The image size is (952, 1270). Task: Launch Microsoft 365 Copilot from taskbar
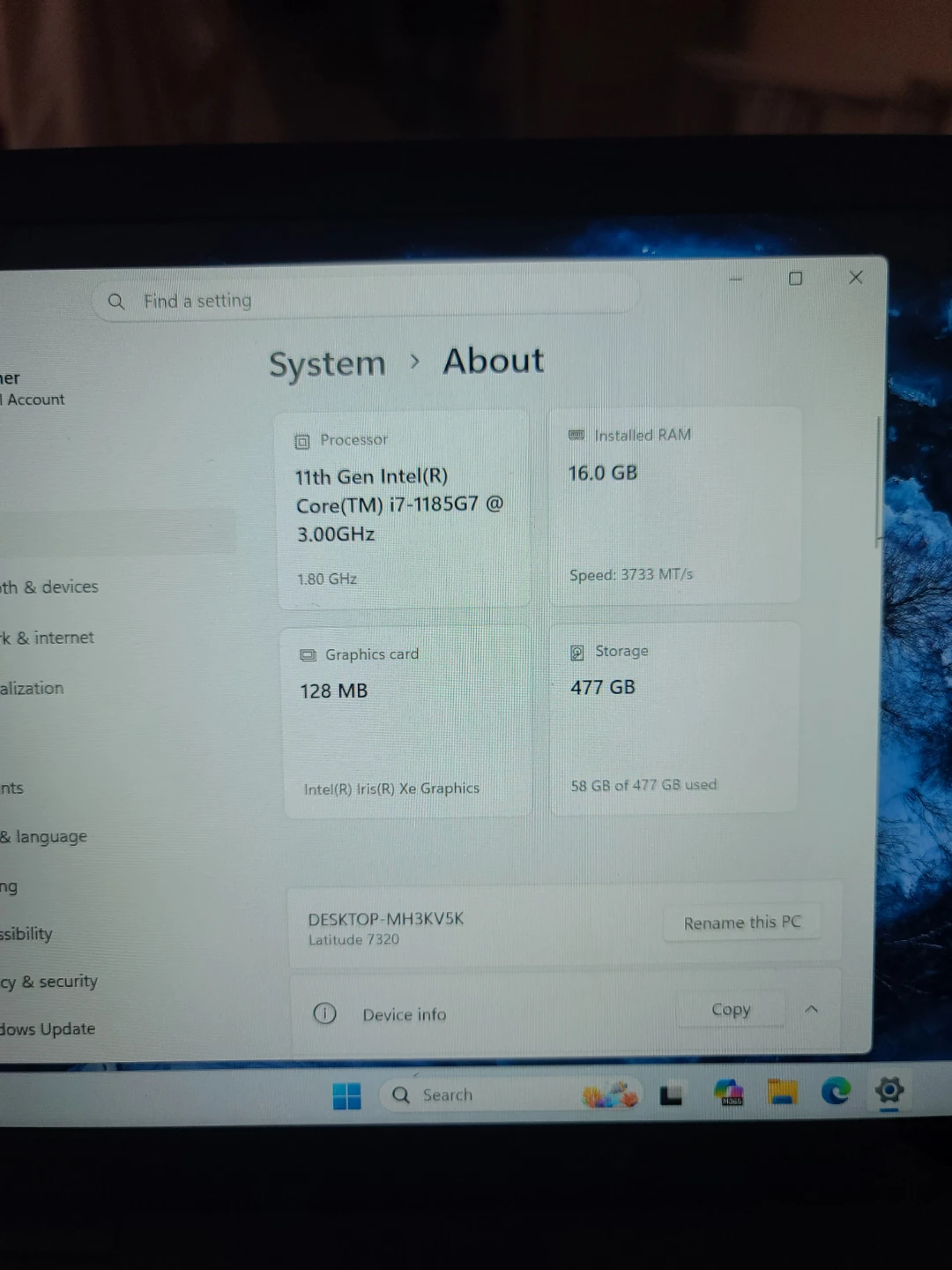click(x=729, y=1094)
